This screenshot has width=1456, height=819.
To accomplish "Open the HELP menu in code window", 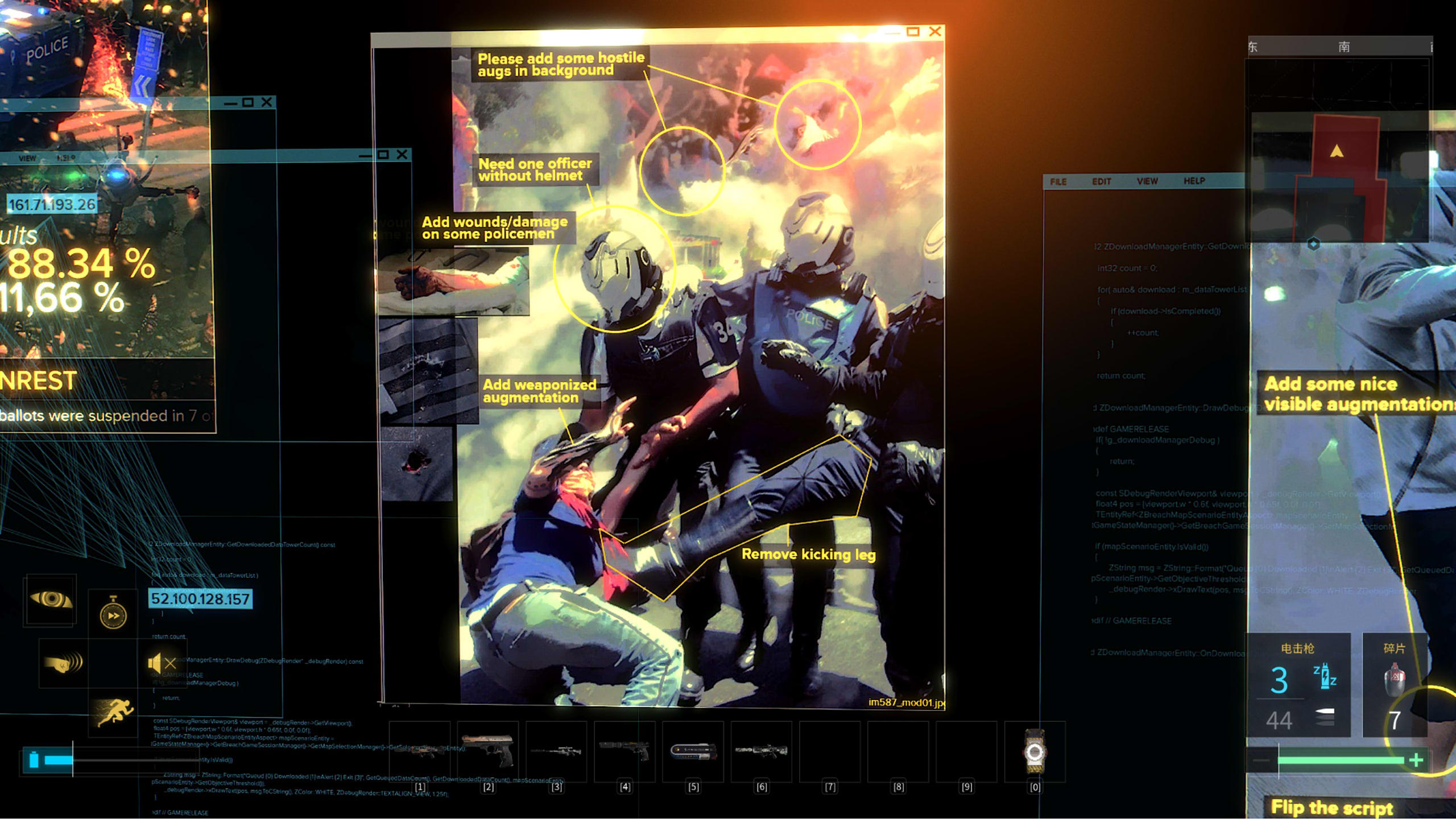I will point(1194,181).
